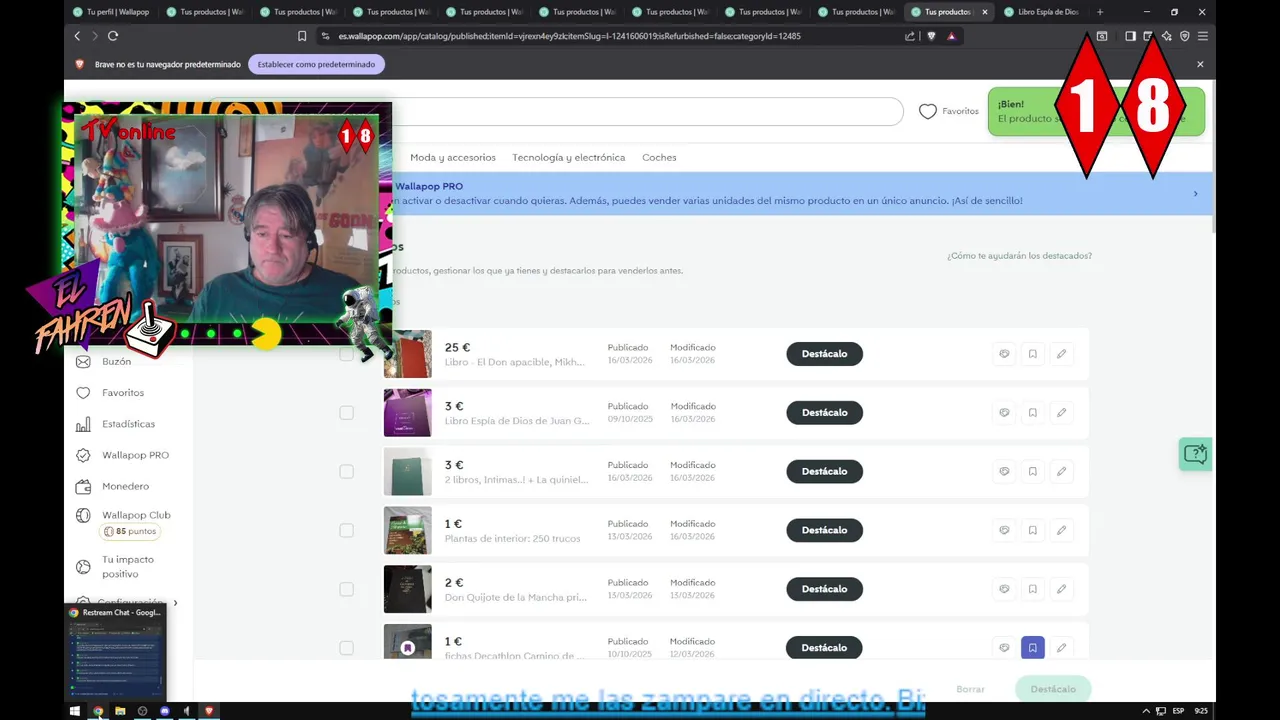This screenshot has width=1280, height=720.
Task: Open the Tecnología y electrónica category
Action: (568, 157)
